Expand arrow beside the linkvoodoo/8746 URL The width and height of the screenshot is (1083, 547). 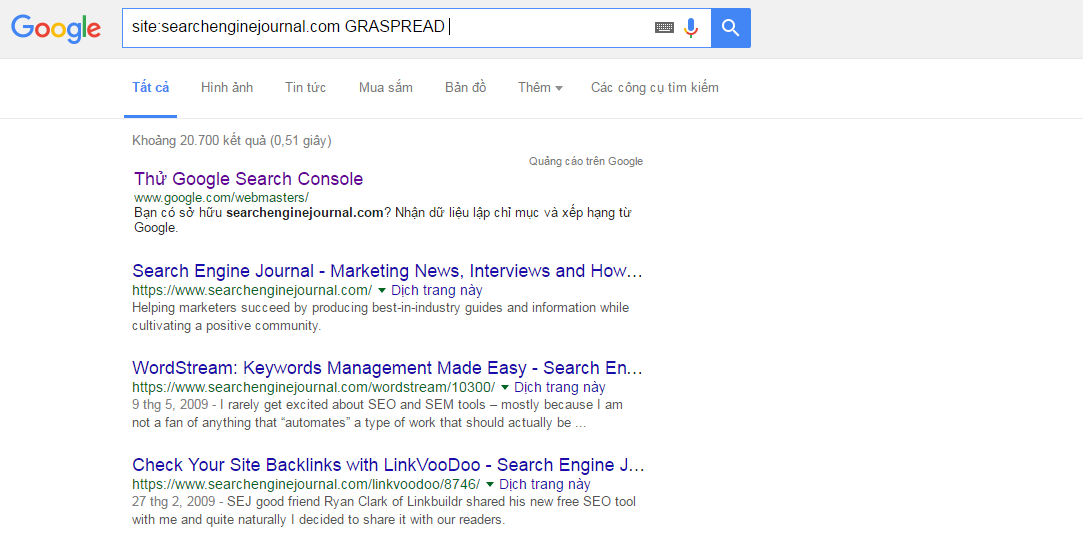point(489,485)
